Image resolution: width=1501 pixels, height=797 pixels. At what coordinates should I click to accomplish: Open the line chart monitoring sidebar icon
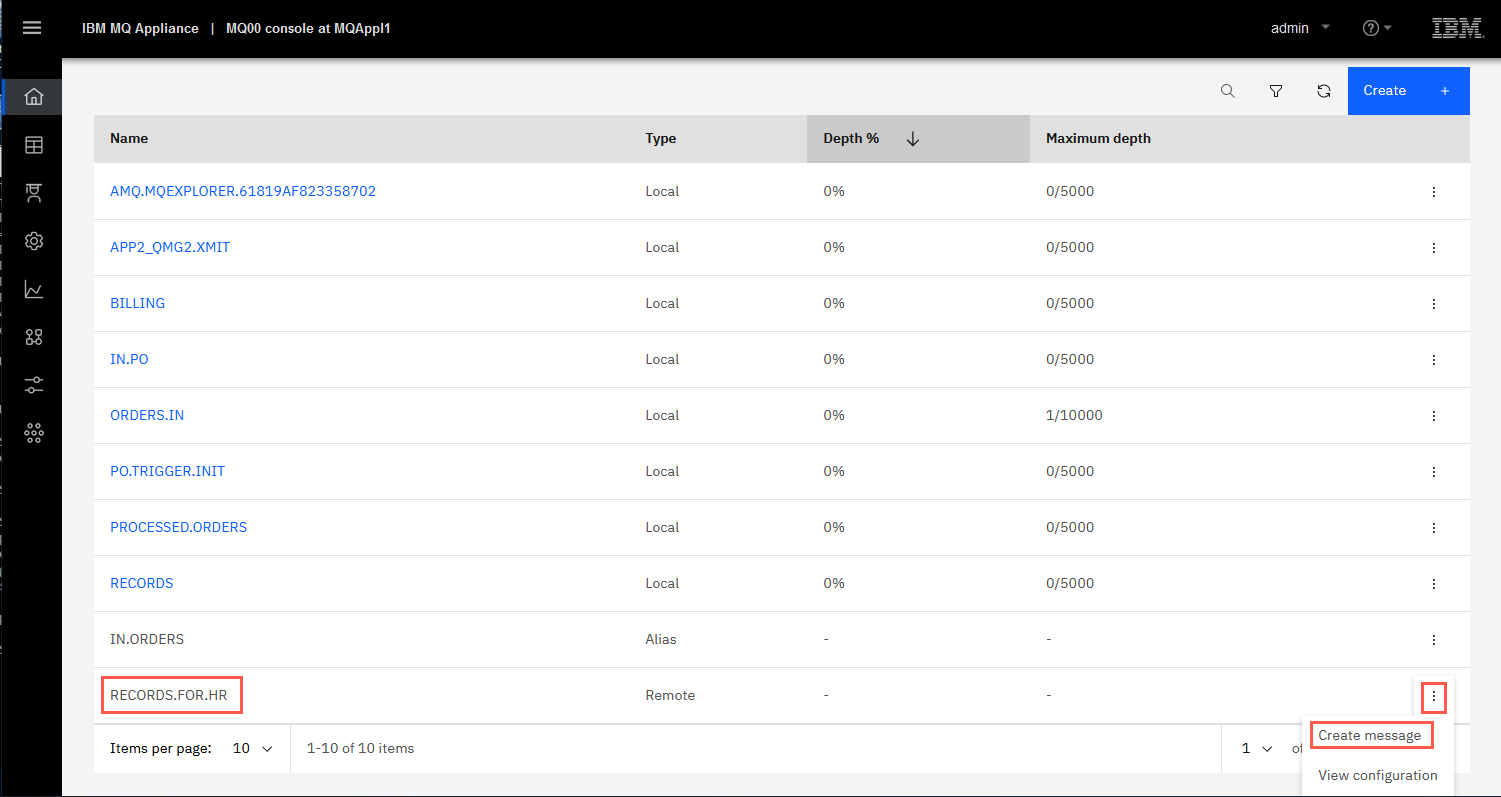coord(34,289)
